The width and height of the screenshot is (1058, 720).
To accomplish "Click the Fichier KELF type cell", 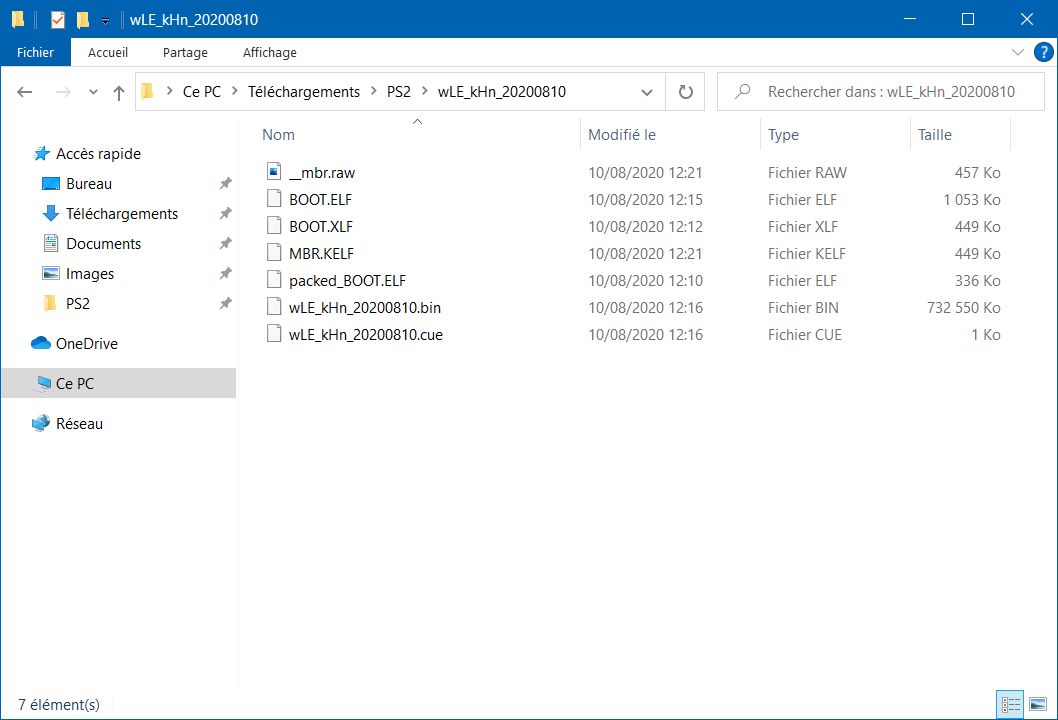I will tap(806, 254).
